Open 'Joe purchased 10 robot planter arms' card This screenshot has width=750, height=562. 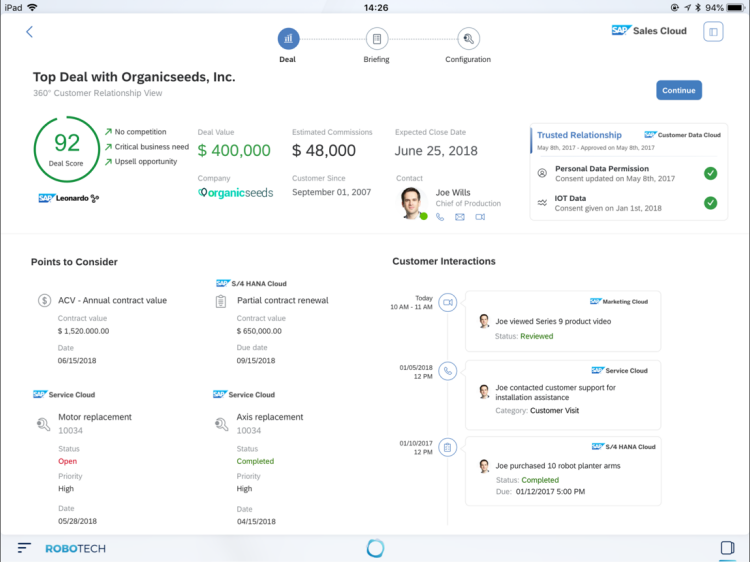[x=563, y=471]
